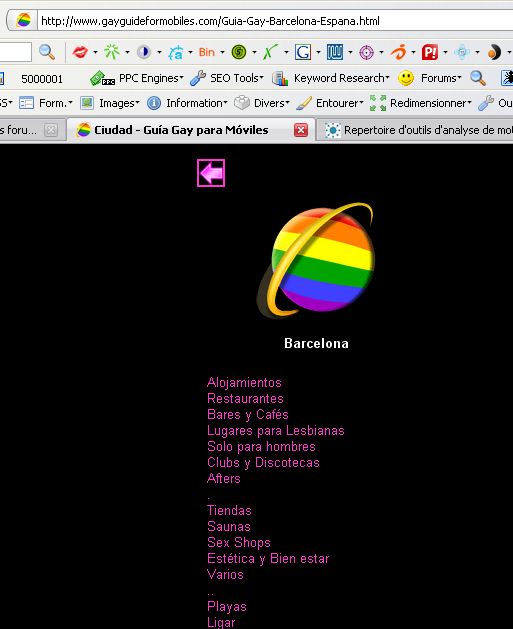Screen dimensions: 513x629
Task: Open the Restaurantes link
Action: click(x=245, y=398)
